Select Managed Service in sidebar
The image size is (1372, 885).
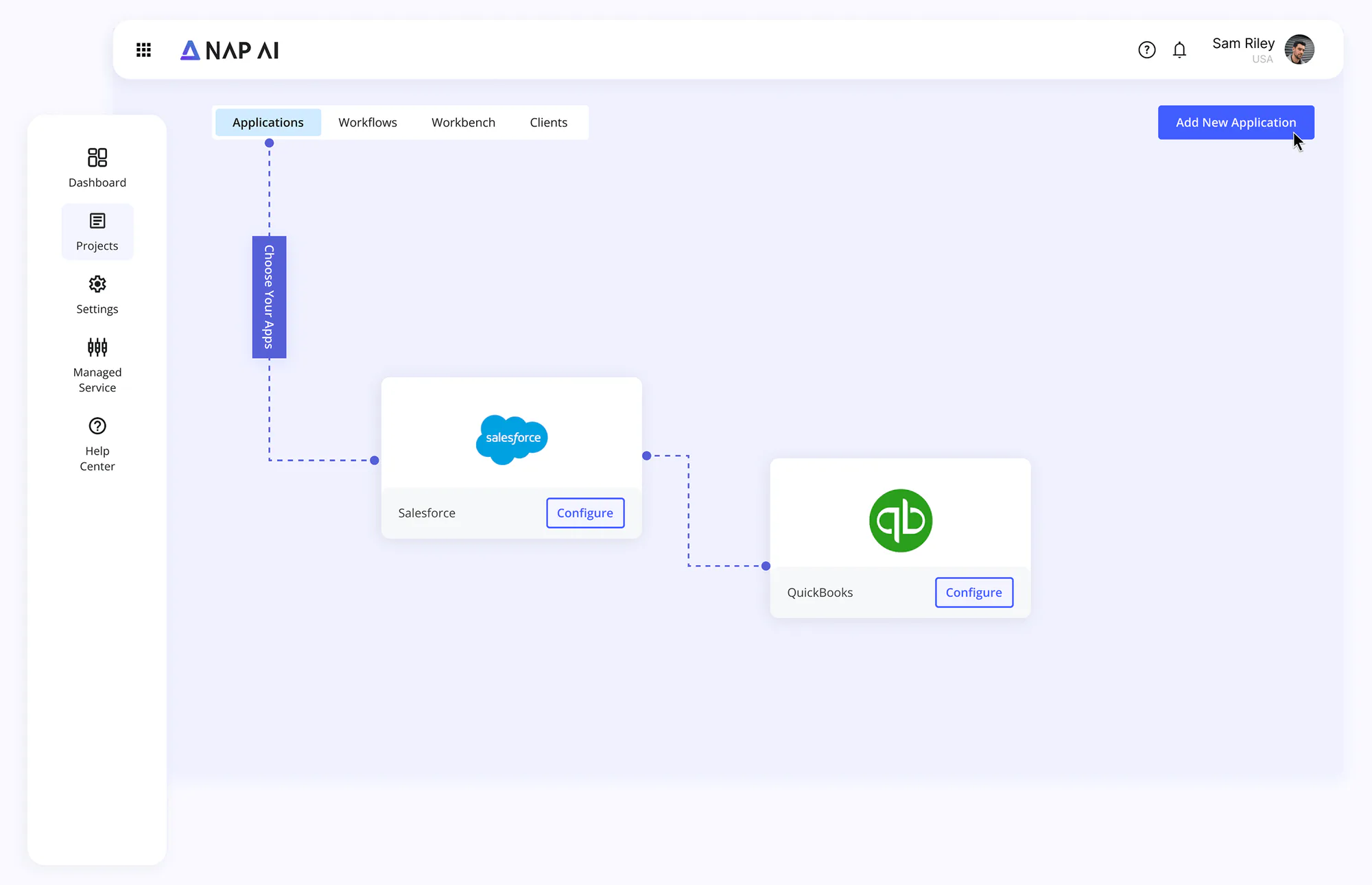click(97, 366)
